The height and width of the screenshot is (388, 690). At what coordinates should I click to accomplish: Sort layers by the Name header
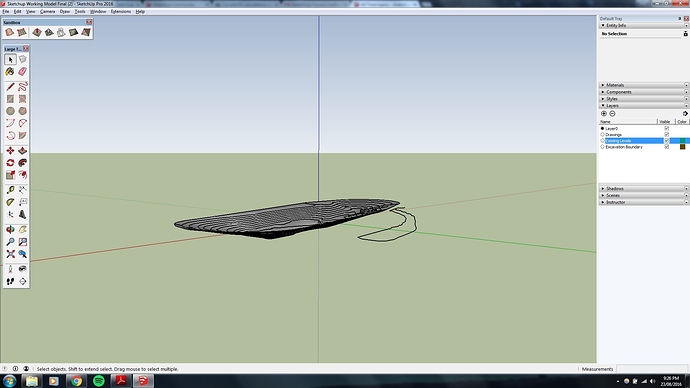[628, 121]
